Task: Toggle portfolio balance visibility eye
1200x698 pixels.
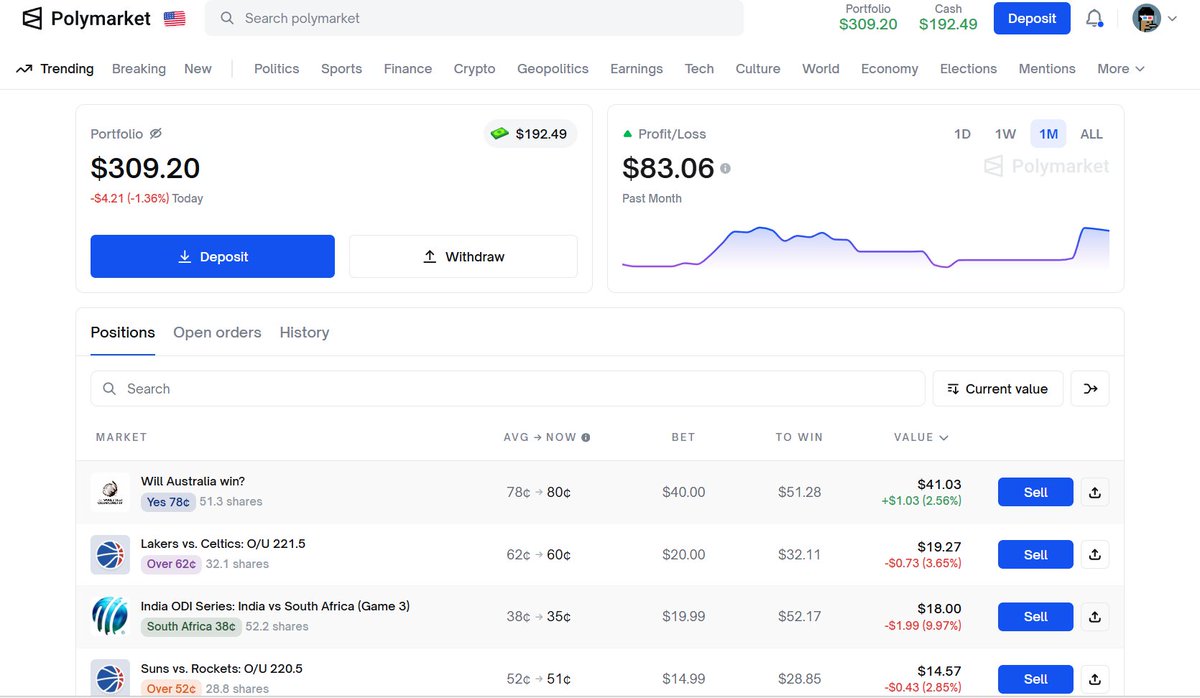Action: (x=156, y=133)
